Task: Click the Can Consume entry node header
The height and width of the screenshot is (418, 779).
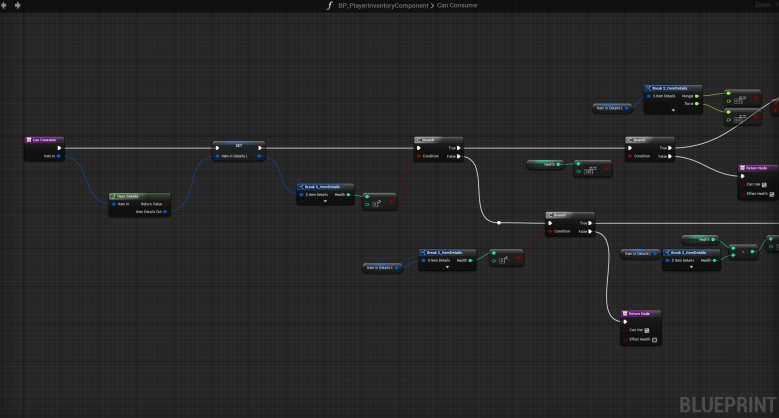Action: [45, 140]
